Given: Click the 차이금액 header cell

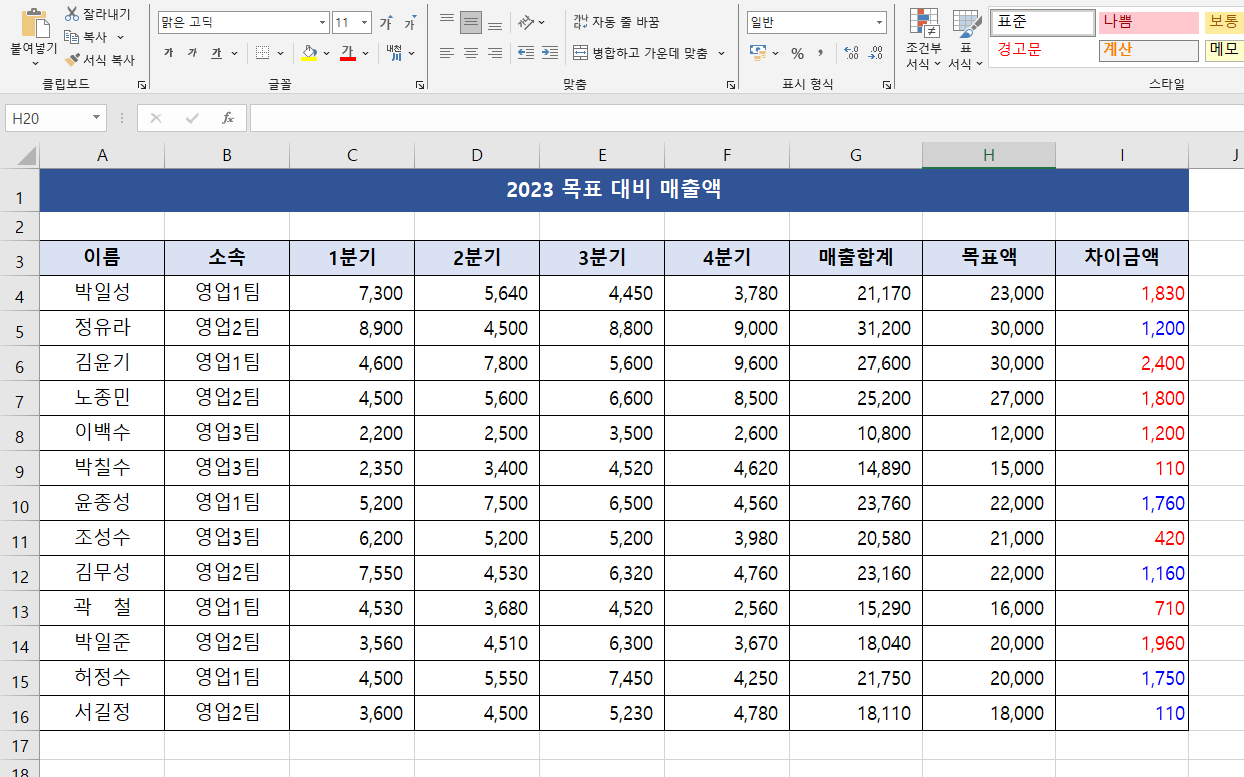Looking at the screenshot, I should (x=1122, y=257).
